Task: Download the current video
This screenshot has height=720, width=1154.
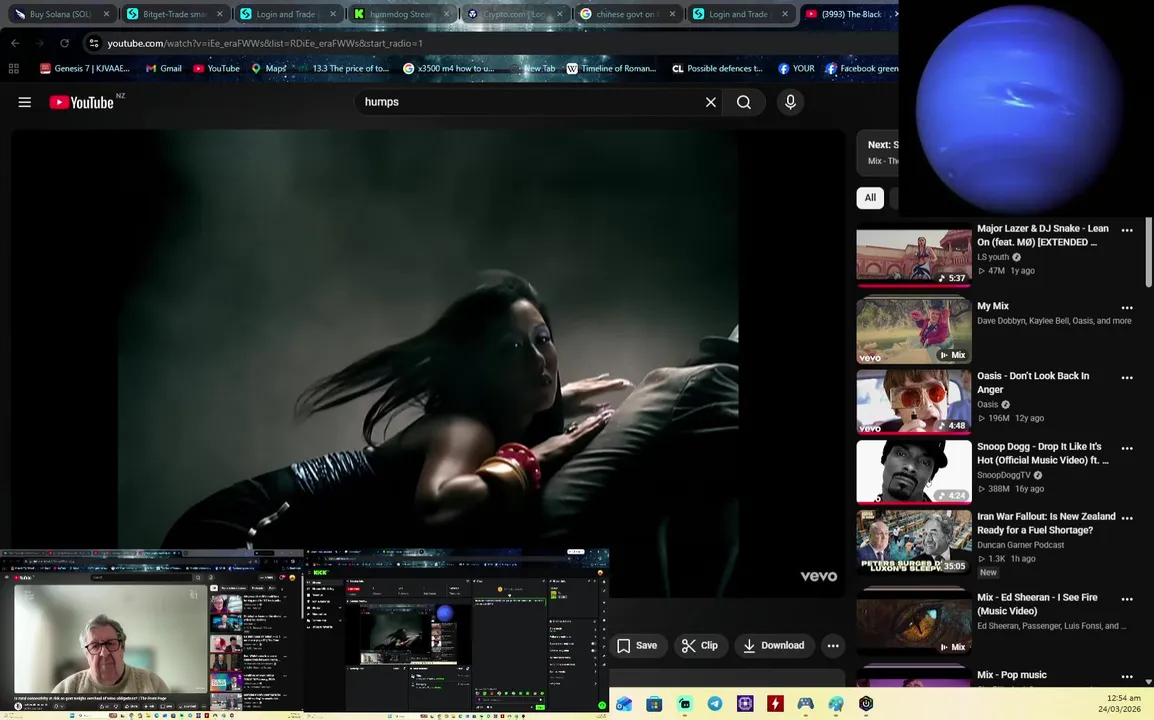Action: [774, 646]
